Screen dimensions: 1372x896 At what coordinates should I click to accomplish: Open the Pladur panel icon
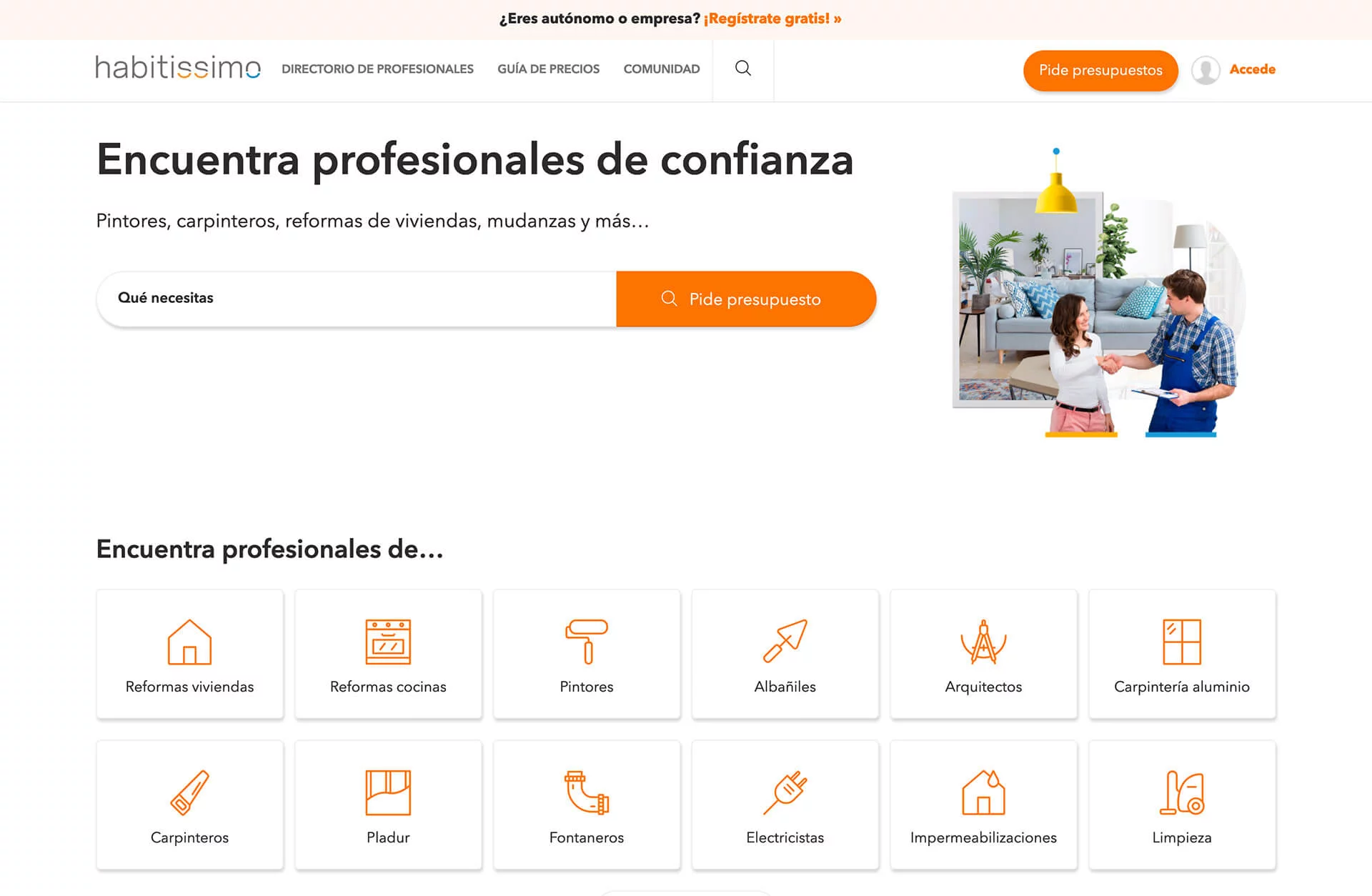click(388, 792)
